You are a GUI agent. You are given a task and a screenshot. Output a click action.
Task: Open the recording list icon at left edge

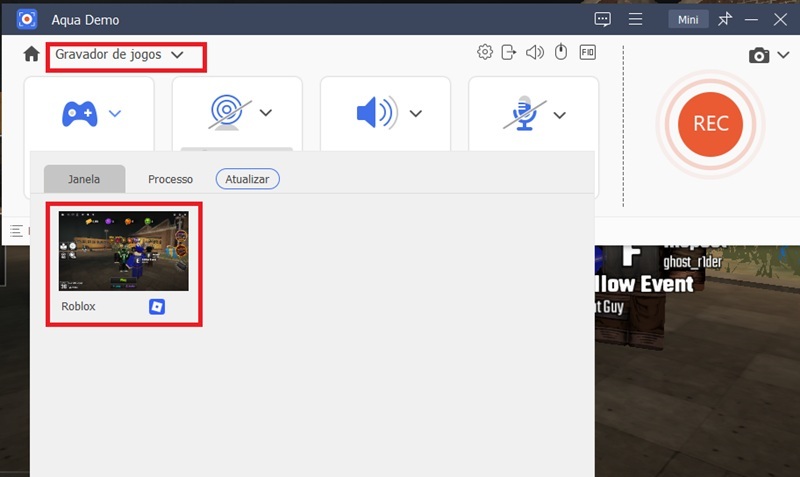click(x=16, y=231)
